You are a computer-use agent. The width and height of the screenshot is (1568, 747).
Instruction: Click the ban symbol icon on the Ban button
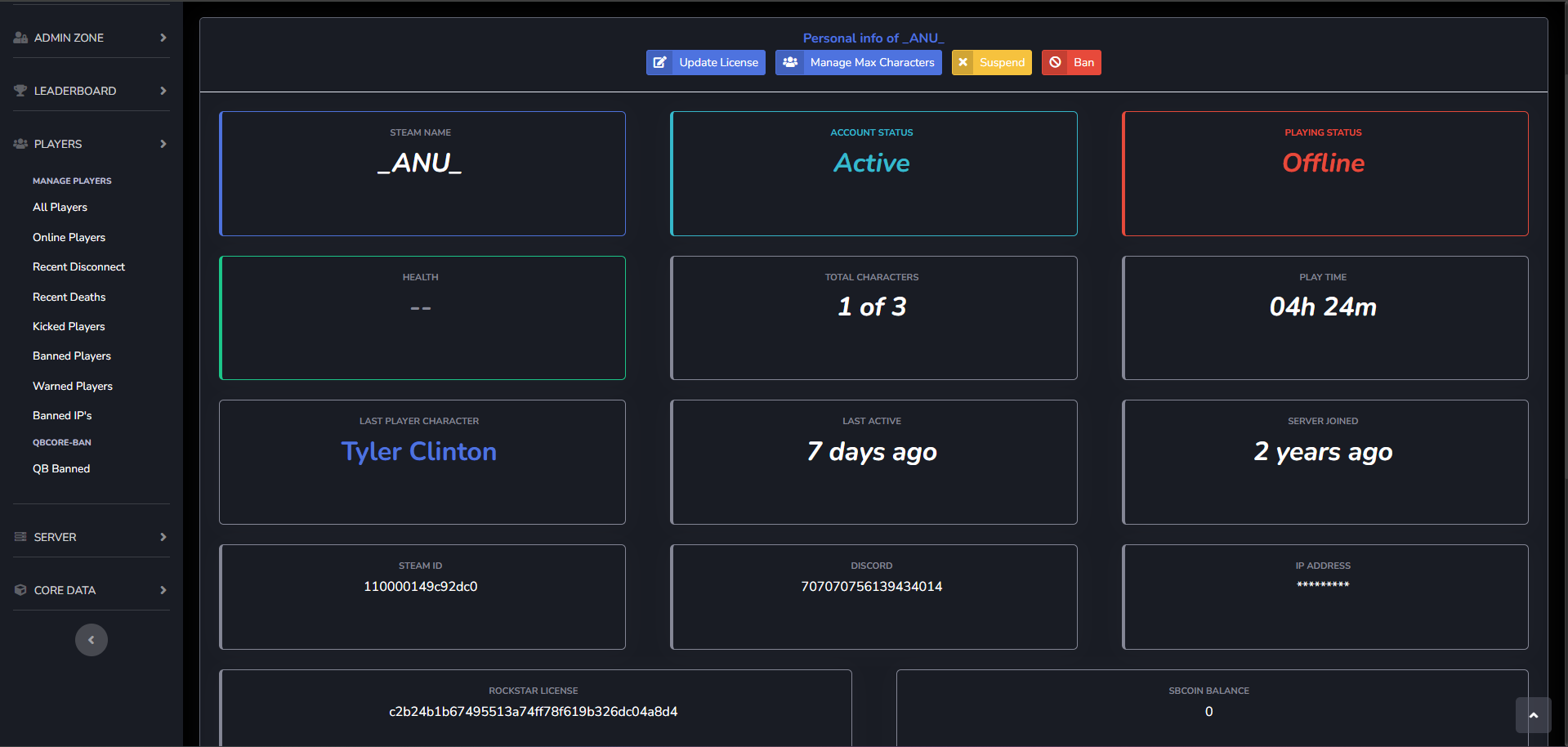pos(1055,61)
